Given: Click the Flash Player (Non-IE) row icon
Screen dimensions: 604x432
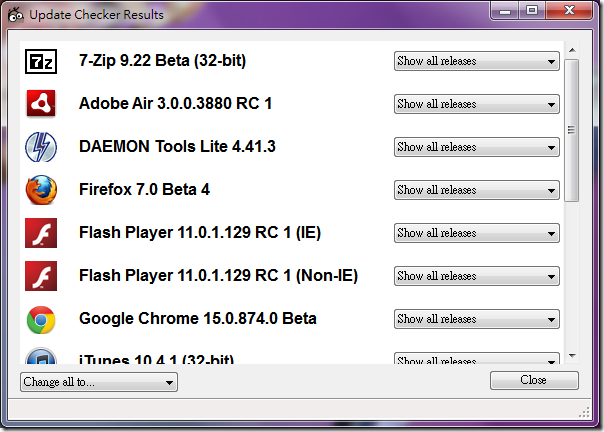Looking at the screenshot, I should (41, 276).
